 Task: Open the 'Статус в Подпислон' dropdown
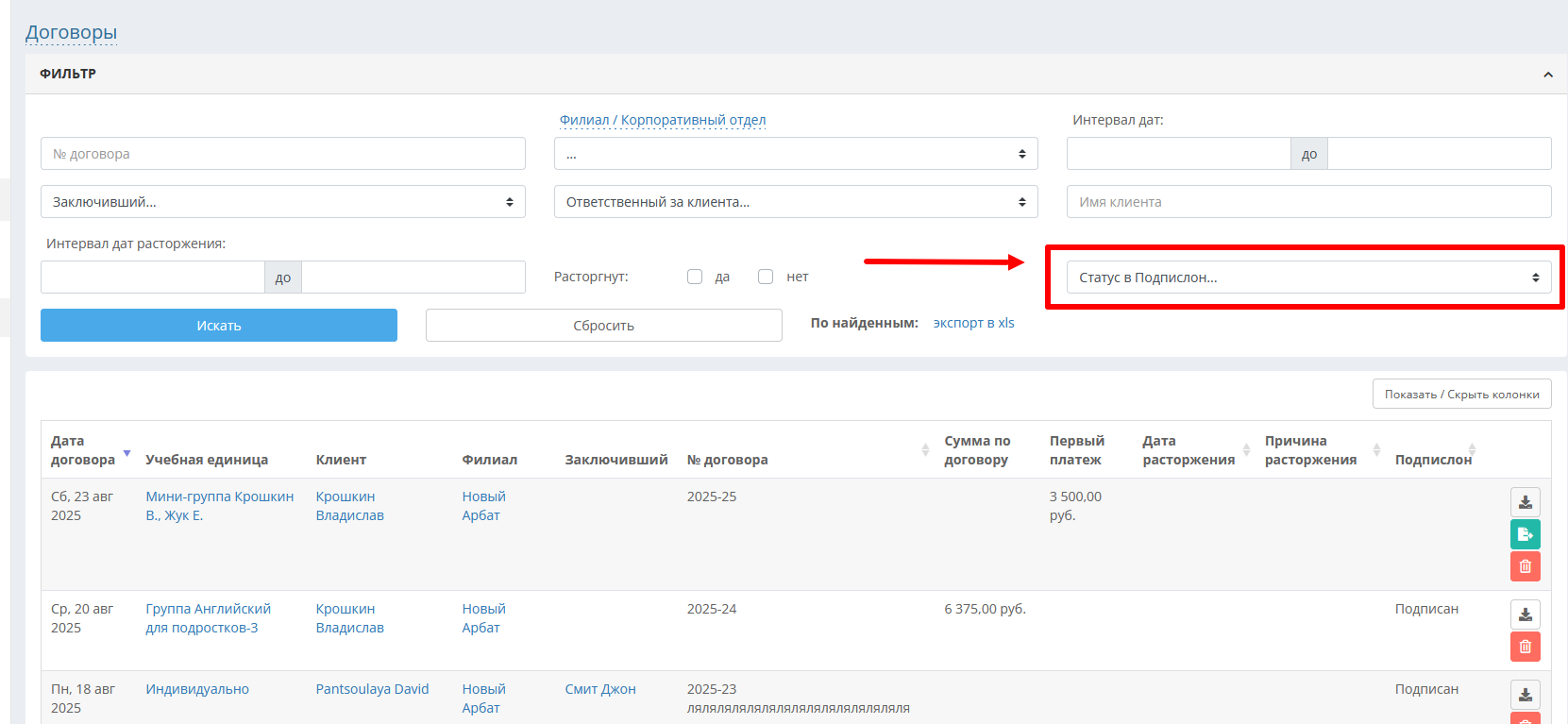pyautogui.click(x=1307, y=278)
